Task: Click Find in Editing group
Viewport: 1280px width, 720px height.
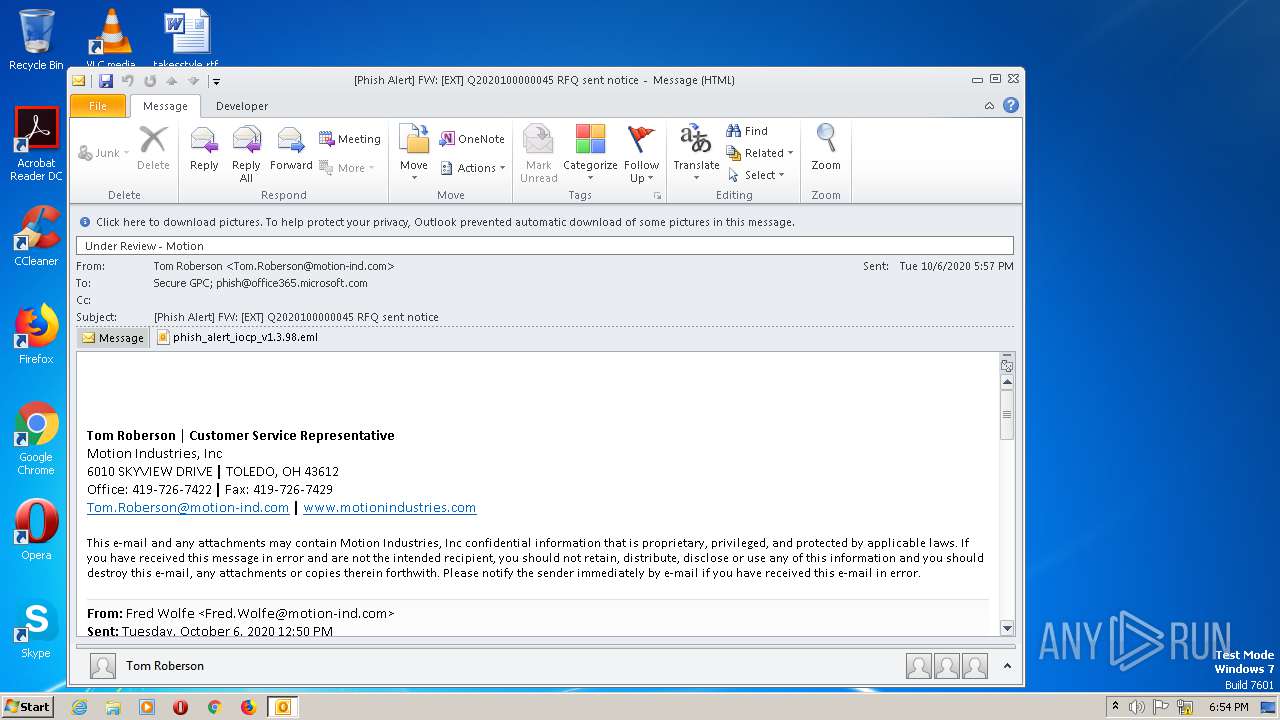Action: click(747, 131)
